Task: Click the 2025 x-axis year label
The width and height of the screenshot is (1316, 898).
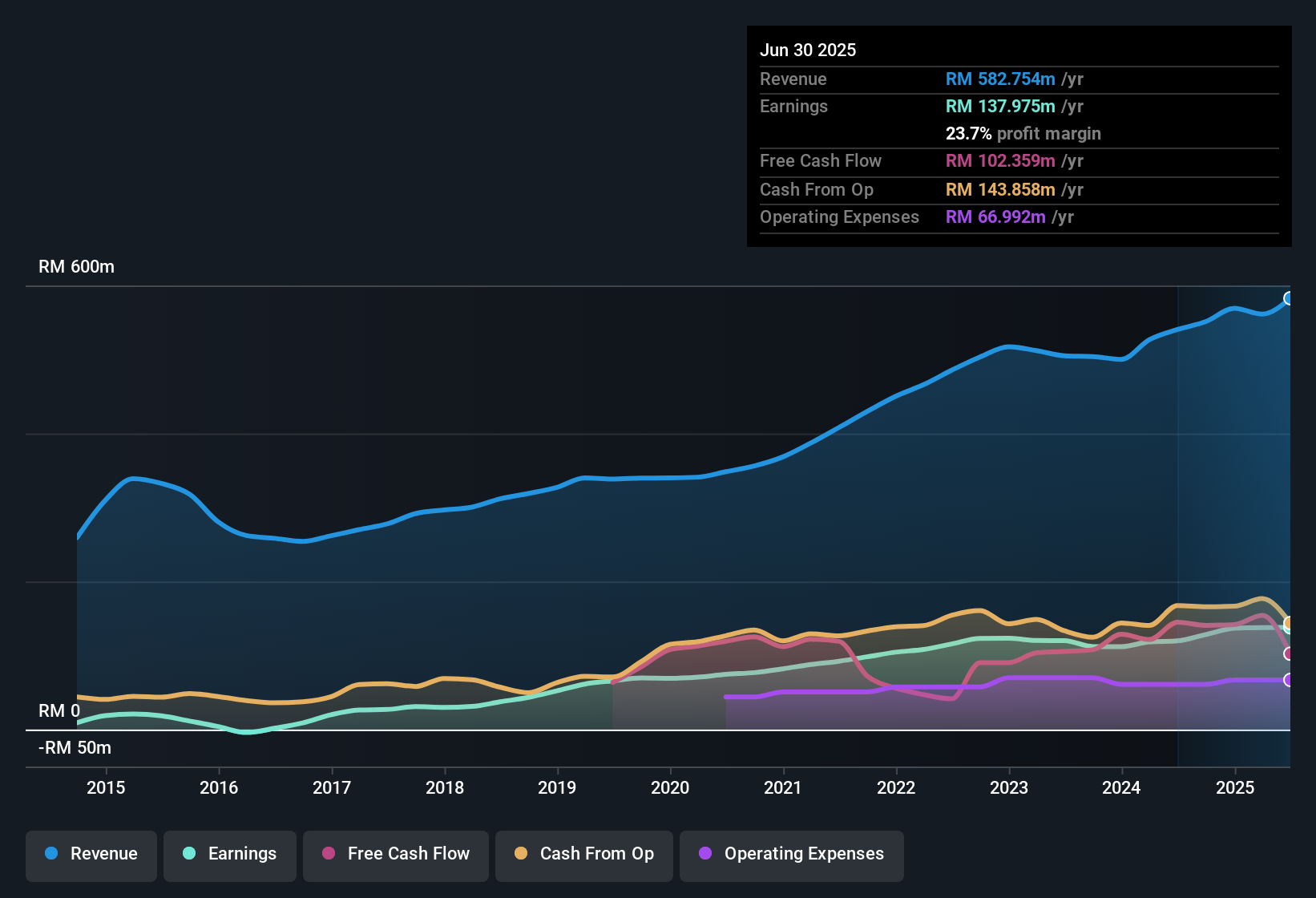Action: [x=1235, y=787]
